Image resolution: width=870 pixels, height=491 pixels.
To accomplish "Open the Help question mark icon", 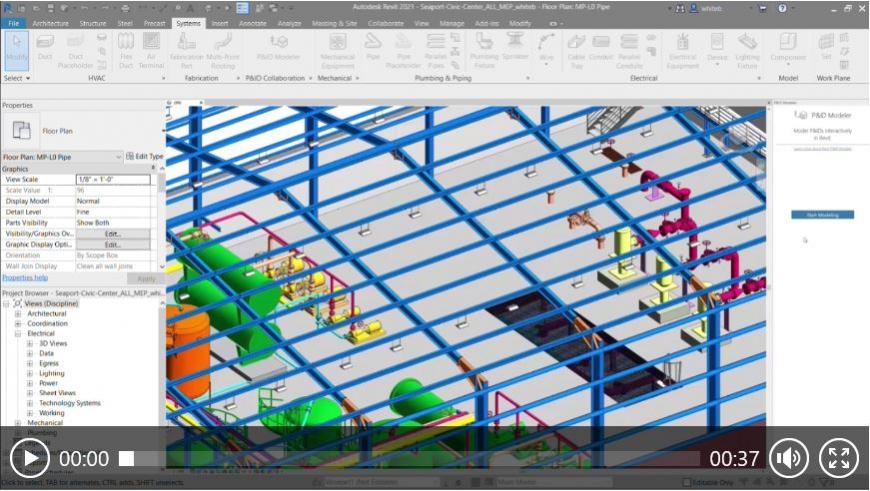I will tap(782, 8).
